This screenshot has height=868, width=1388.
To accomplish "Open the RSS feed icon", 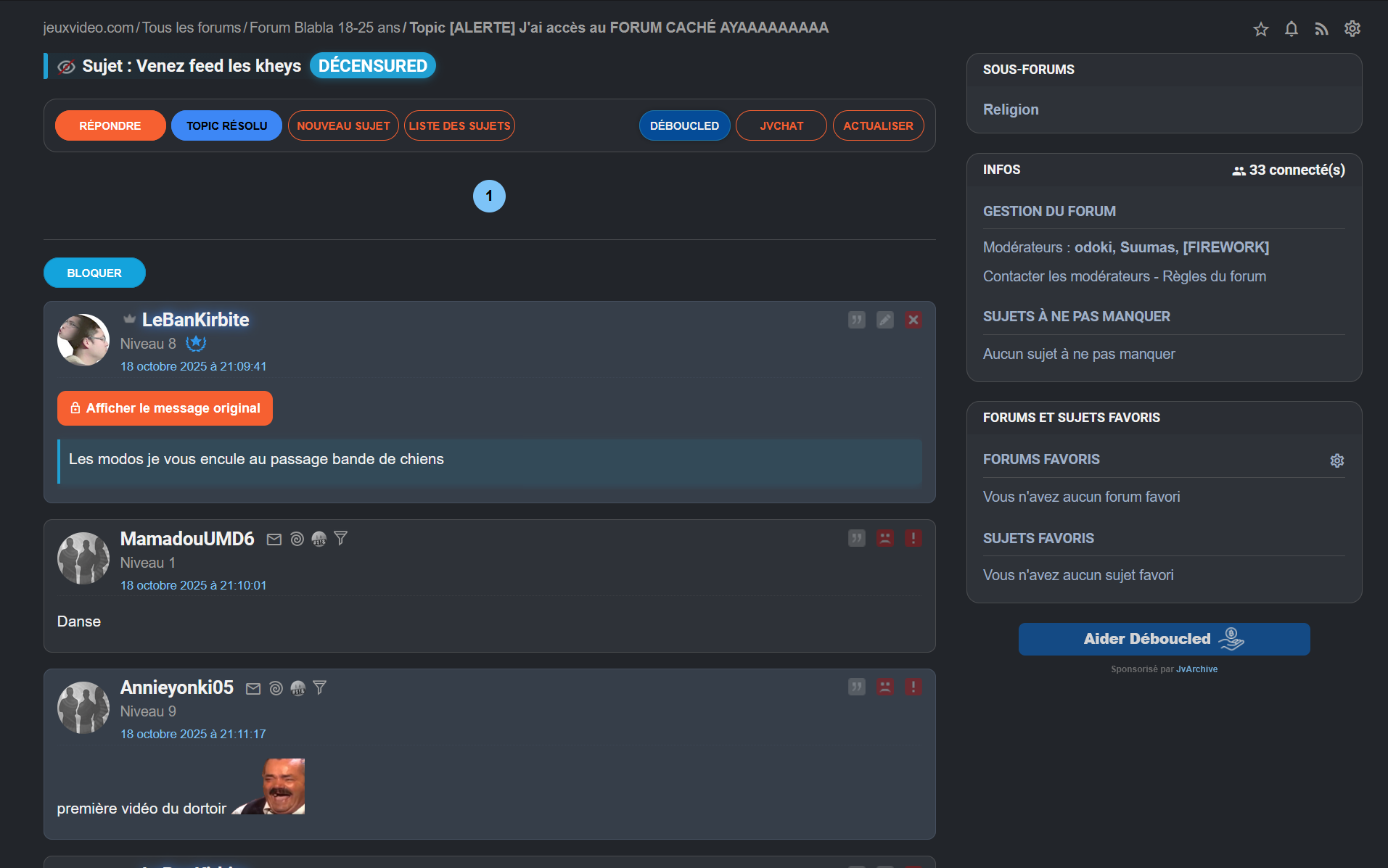I will (x=1322, y=29).
